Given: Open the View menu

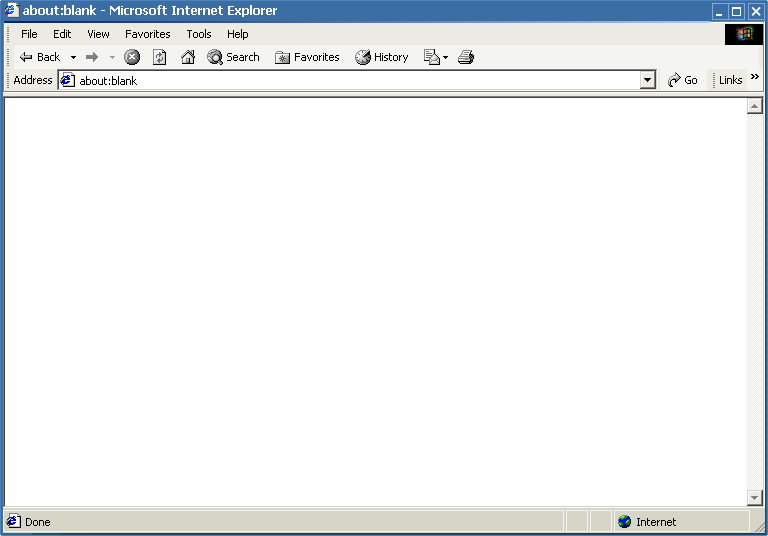Looking at the screenshot, I should click(98, 34).
